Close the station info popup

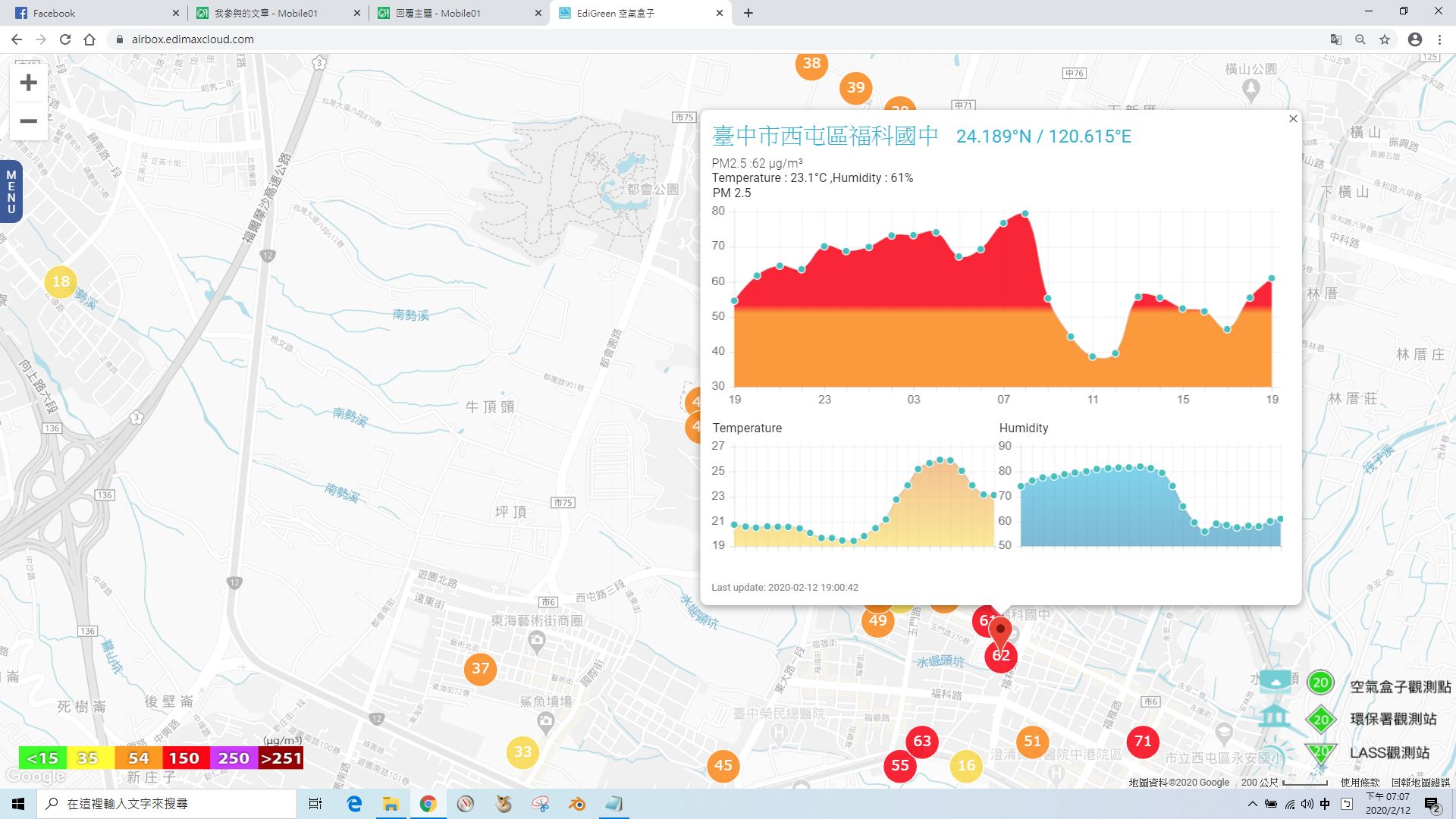click(1293, 119)
